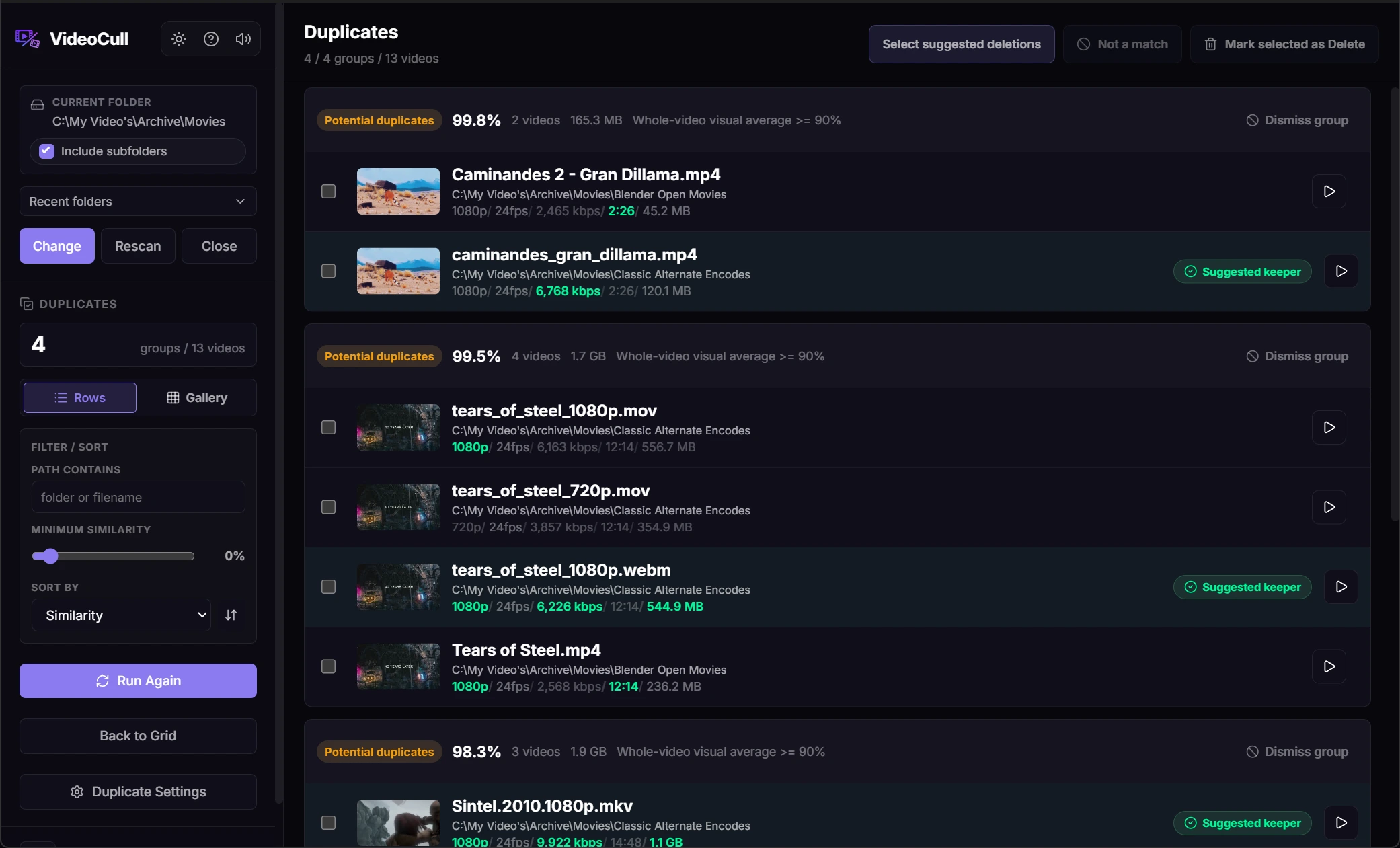Adjust the Minimum Similarity slider handle

50,556
